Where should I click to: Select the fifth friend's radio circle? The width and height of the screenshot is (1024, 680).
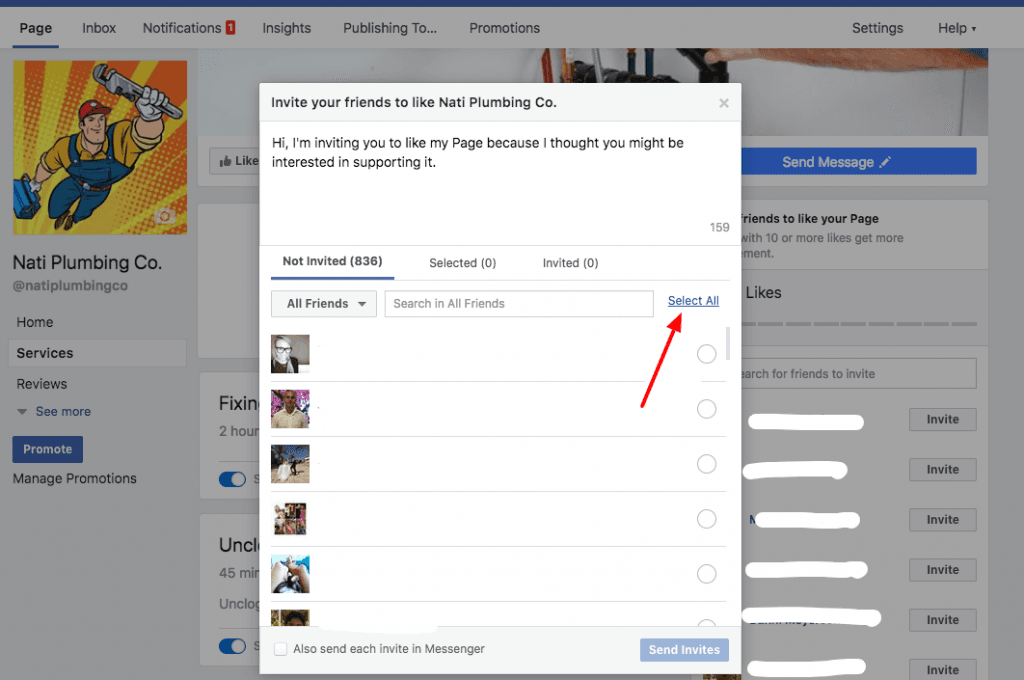[x=706, y=574]
